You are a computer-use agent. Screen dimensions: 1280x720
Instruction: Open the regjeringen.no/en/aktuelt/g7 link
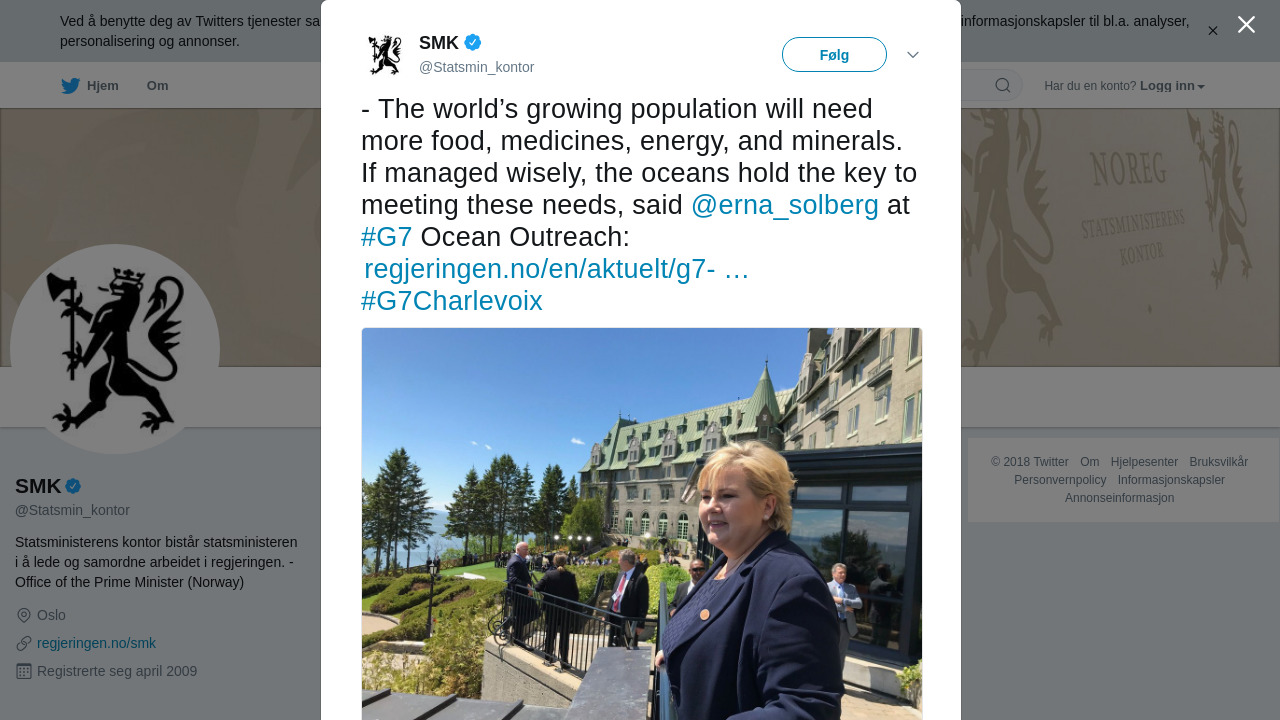coord(555,269)
